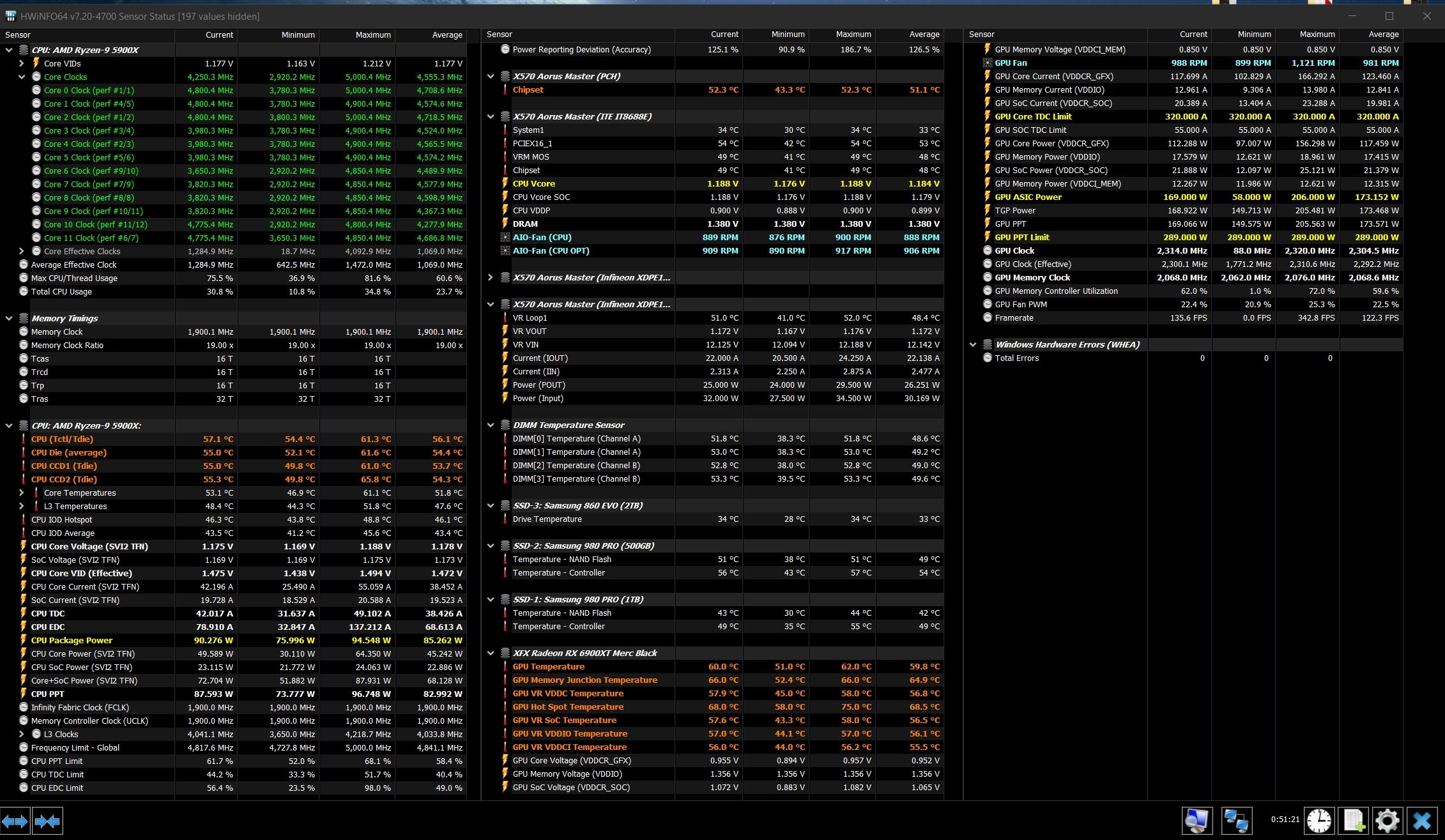Viewport: 1445px width, 840px height.
Task: Click the GPU Temperature thermometer icon
Action: click(x=505, y=666)
